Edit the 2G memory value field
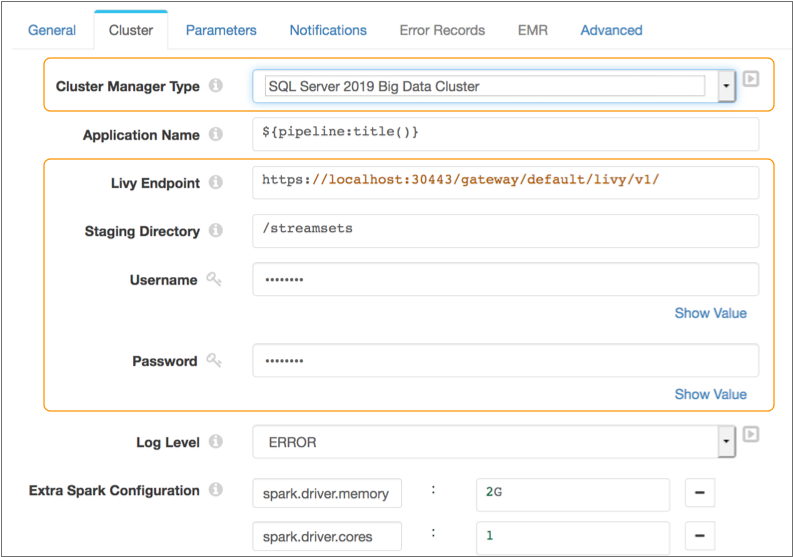Viewport: 793px width, 557px height. [x=573, y=494]
